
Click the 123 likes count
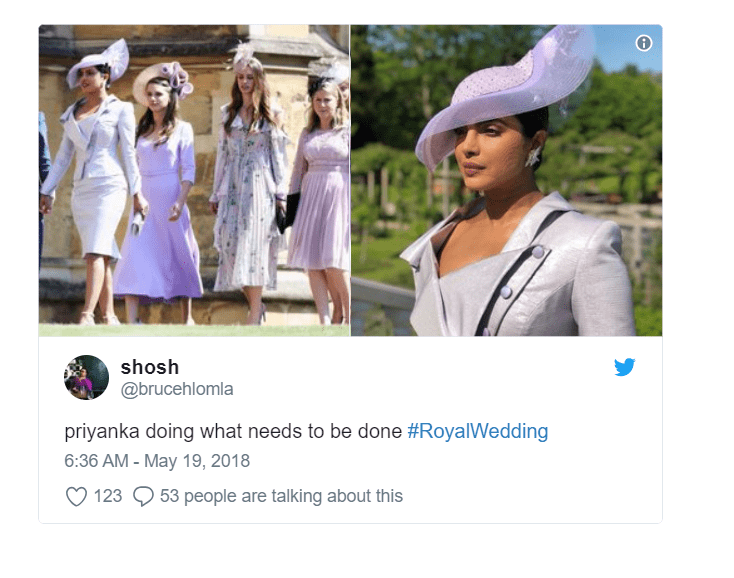(107, 496)
